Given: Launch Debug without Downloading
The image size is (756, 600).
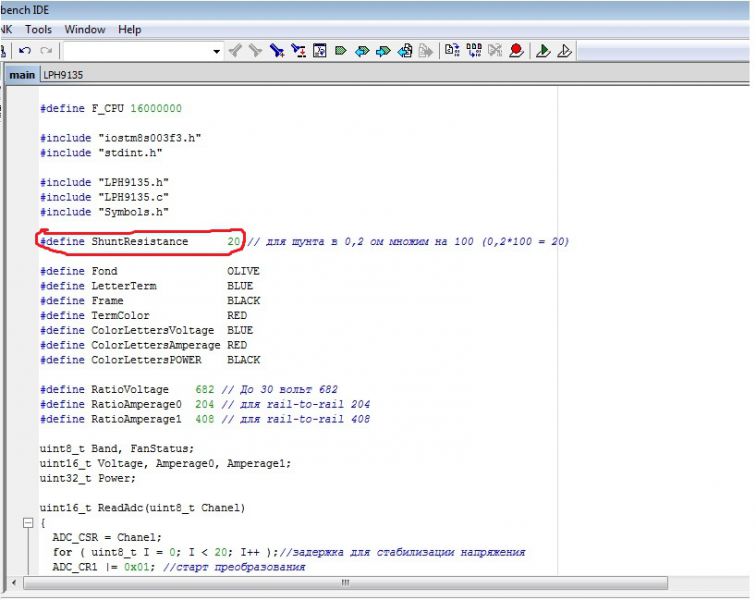Looking at the screenshot, I should tap(564, 50).
